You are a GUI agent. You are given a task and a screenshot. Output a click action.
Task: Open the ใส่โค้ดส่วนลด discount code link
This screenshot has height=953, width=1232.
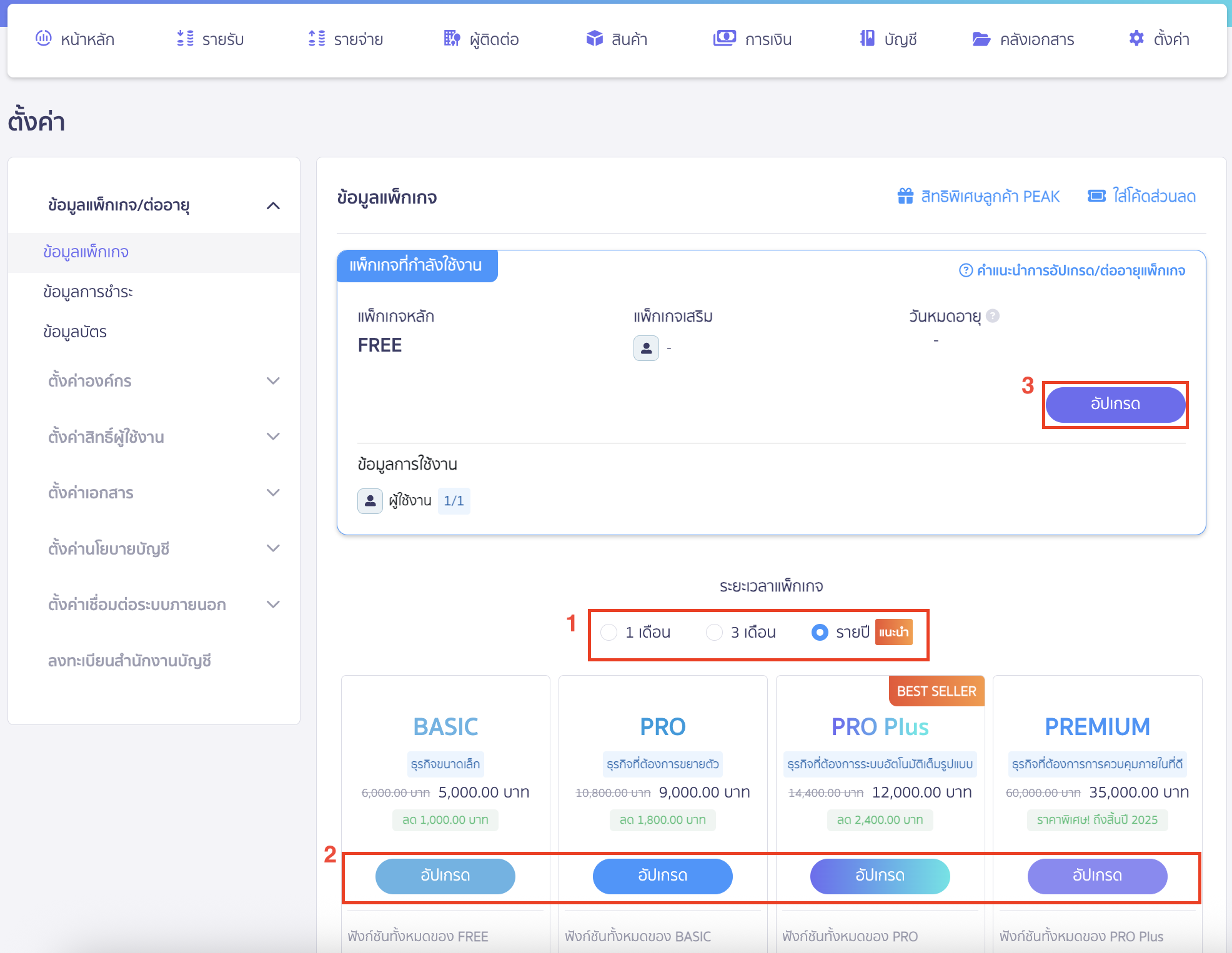tap(1142, 196)
